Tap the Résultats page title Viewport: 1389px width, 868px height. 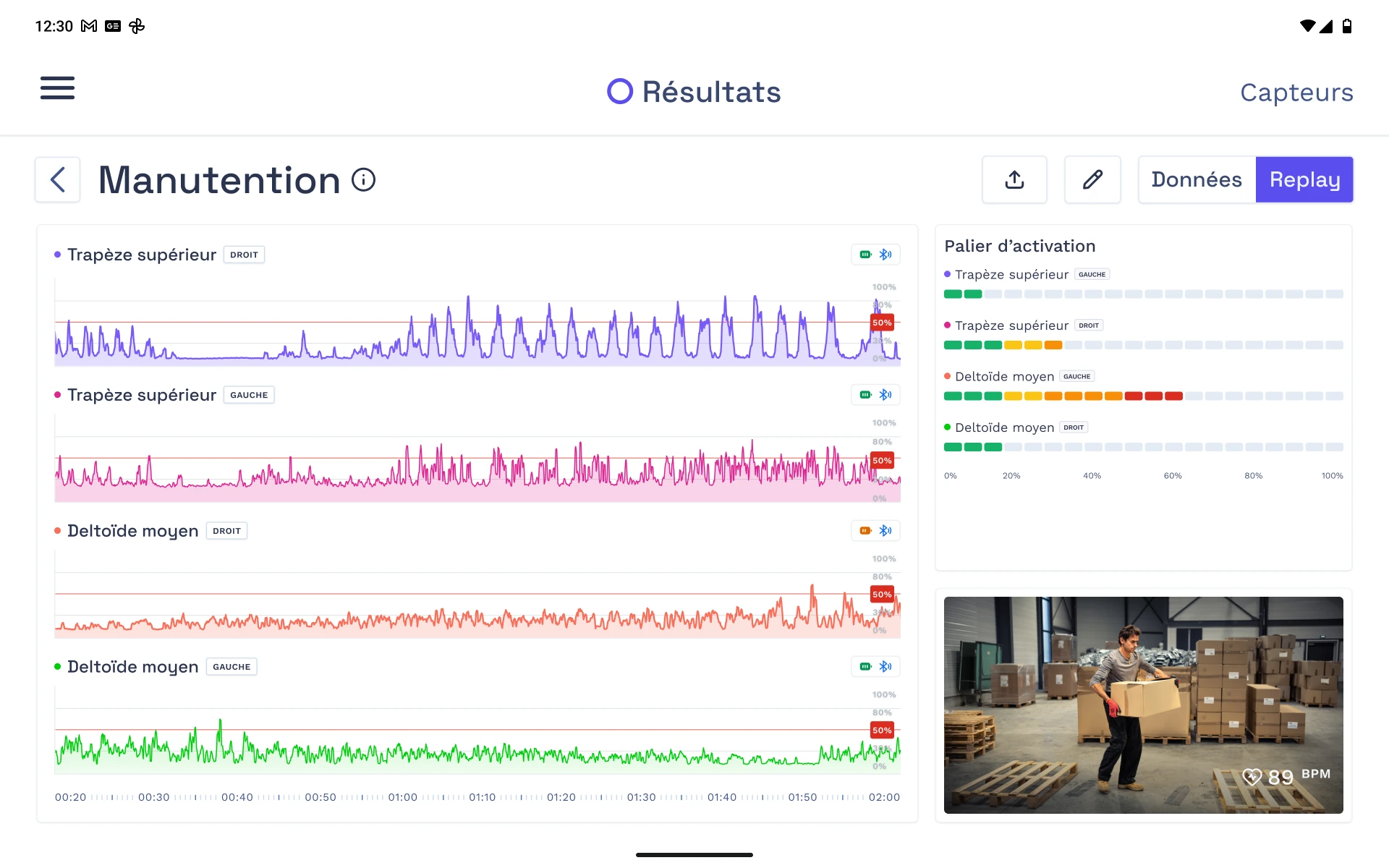point(712,92)
